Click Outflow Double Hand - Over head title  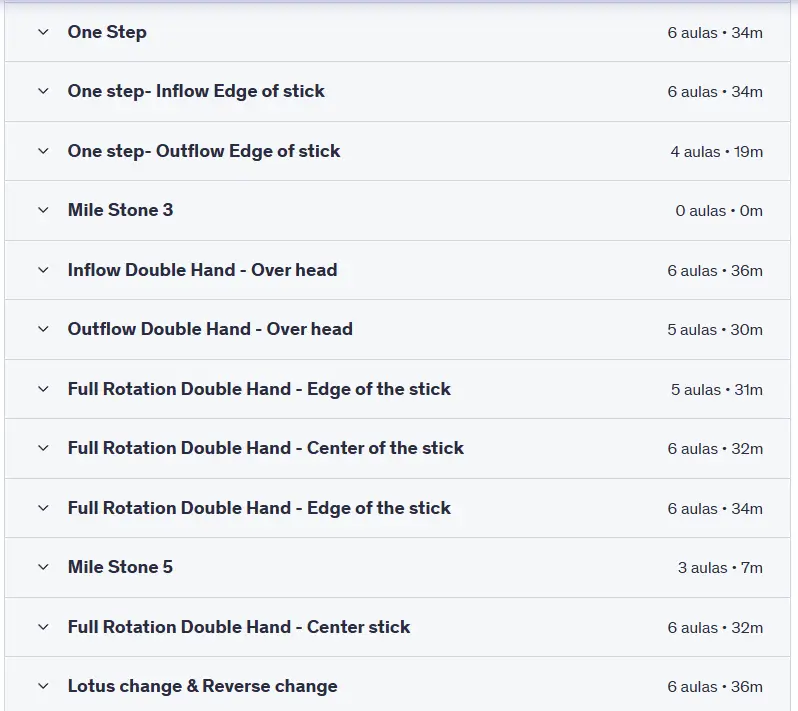click(210, 329)
